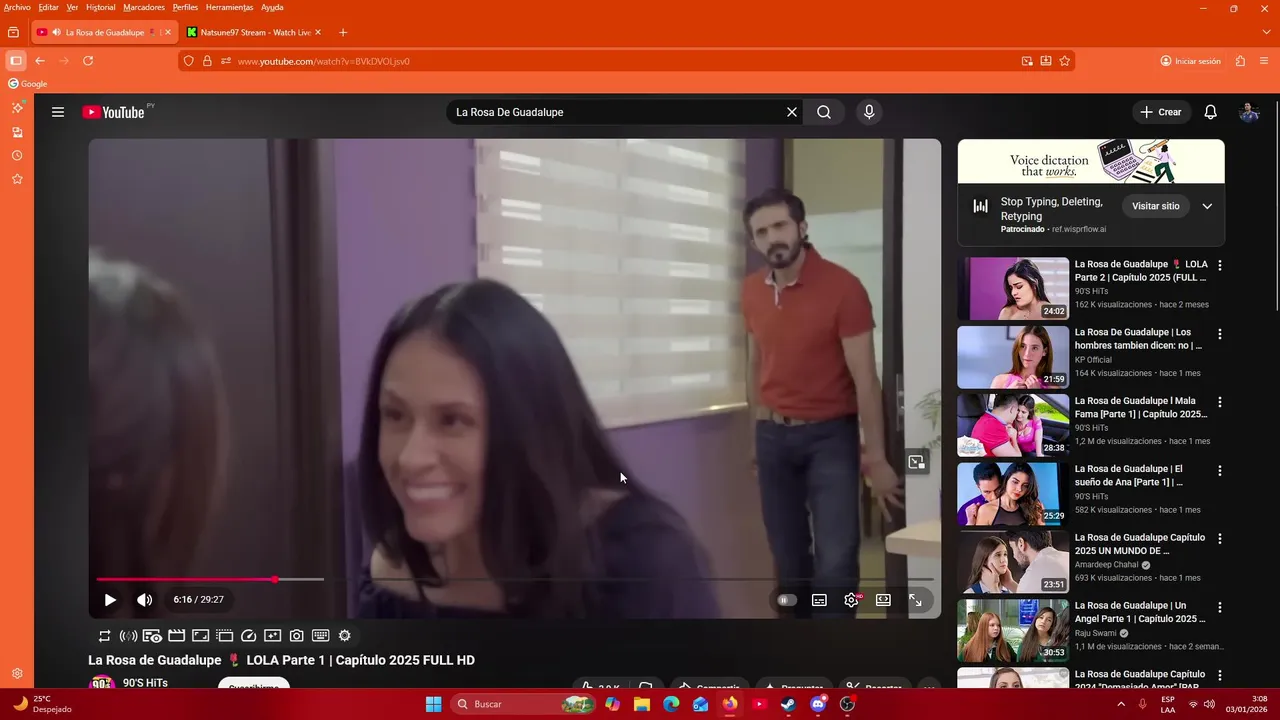
Task: Open options for Los hombres tambien dicen video
Action: [x=1219, y=334]
